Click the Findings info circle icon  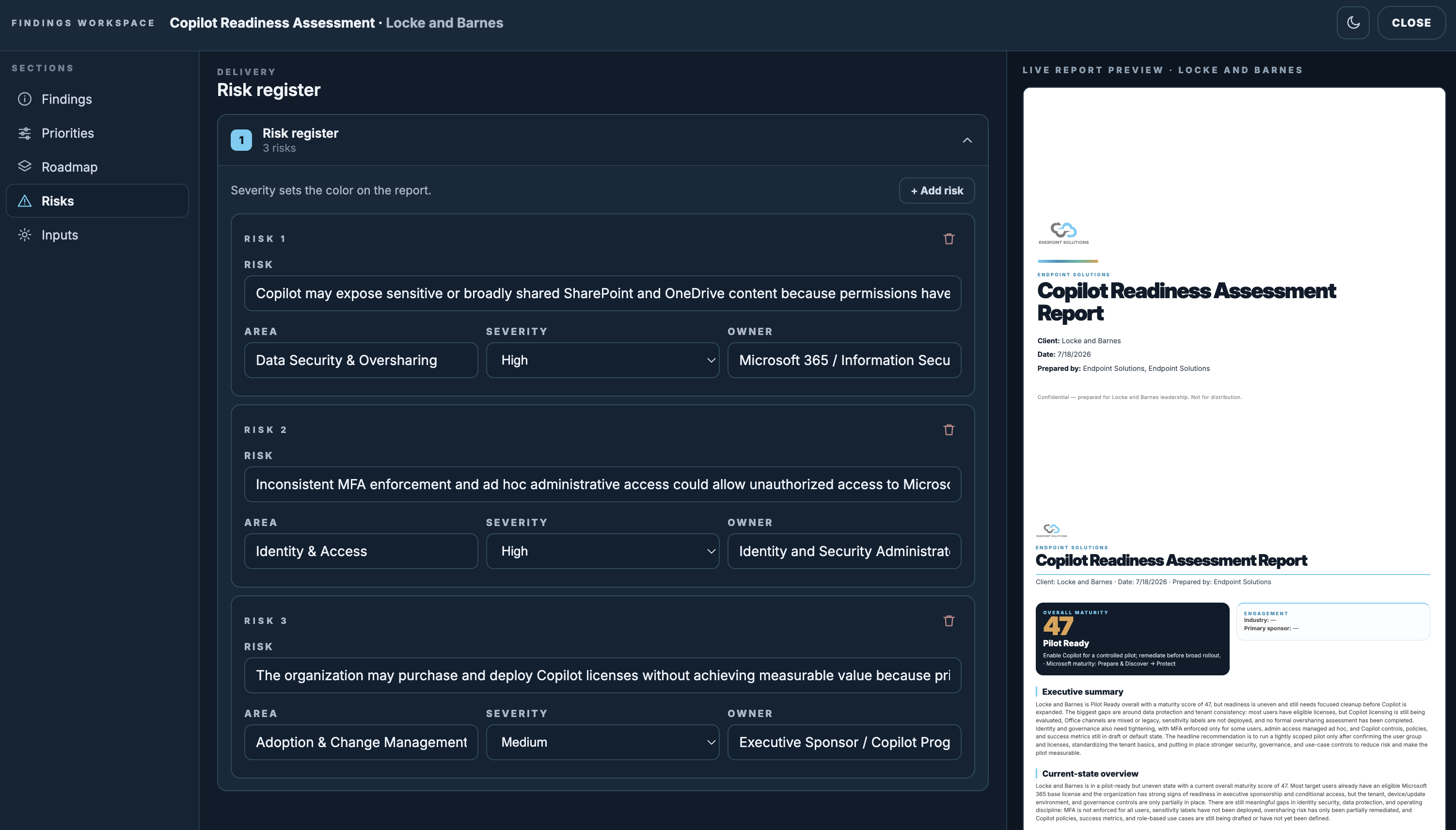tap(25, 99)
